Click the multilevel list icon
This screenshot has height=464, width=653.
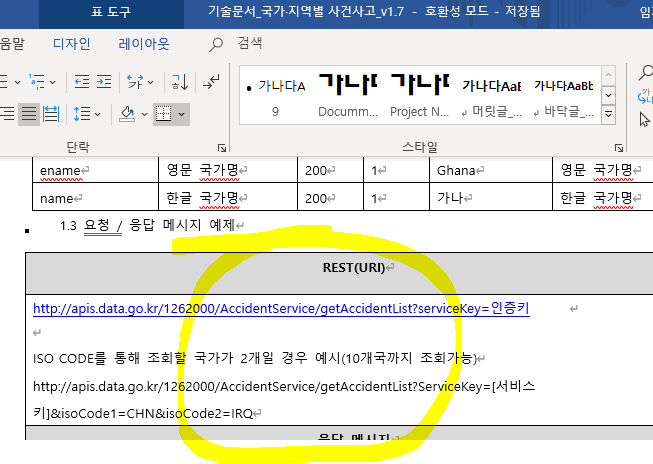(37, 82)
